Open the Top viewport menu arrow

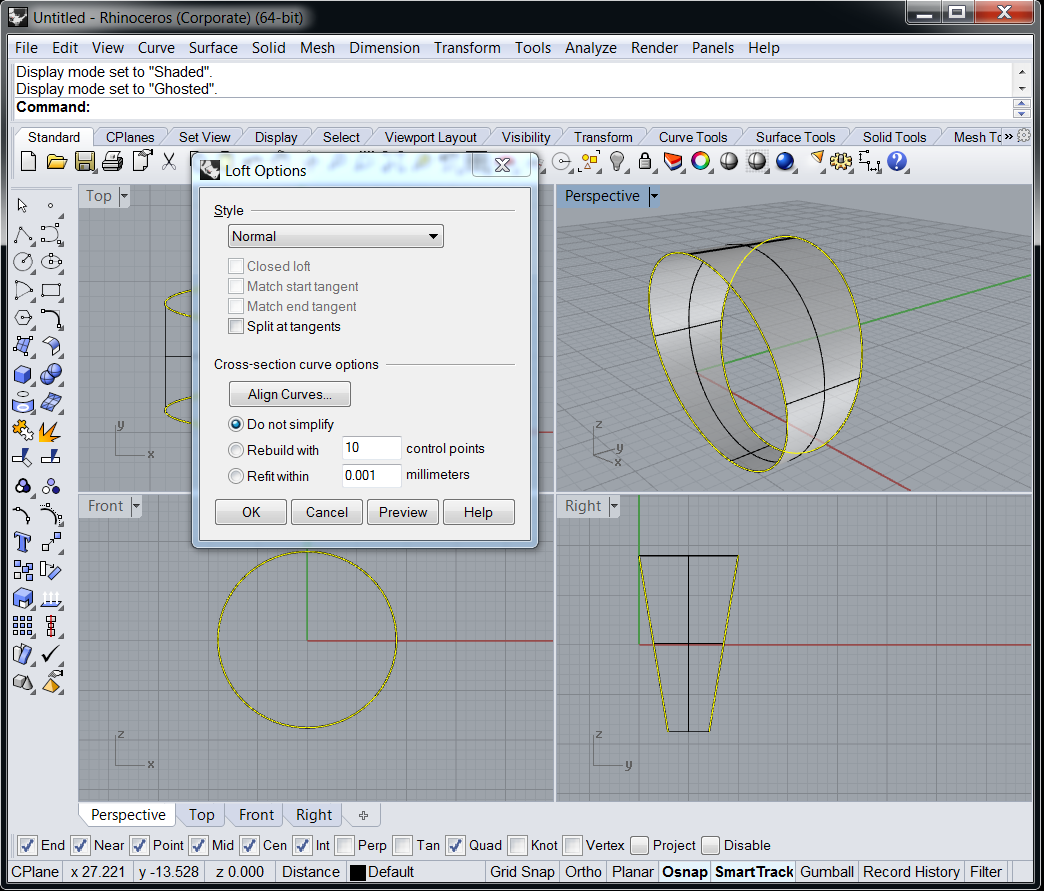[124, 196]
